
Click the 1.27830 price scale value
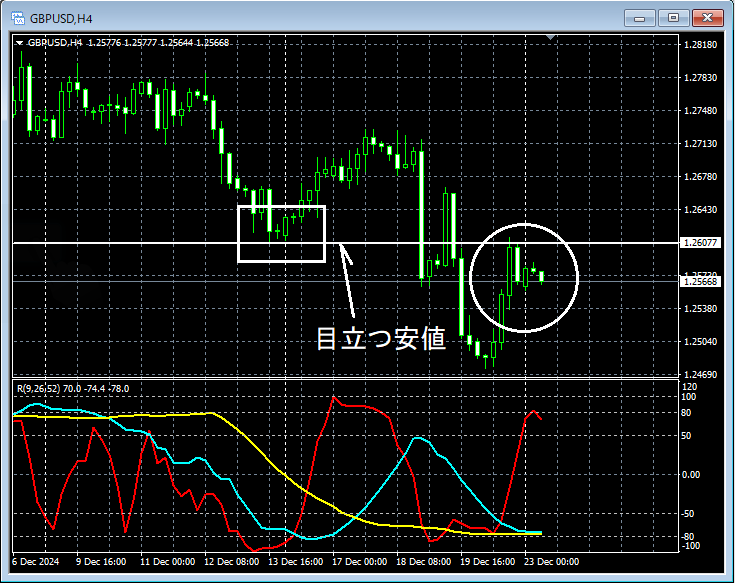[700, 77]
